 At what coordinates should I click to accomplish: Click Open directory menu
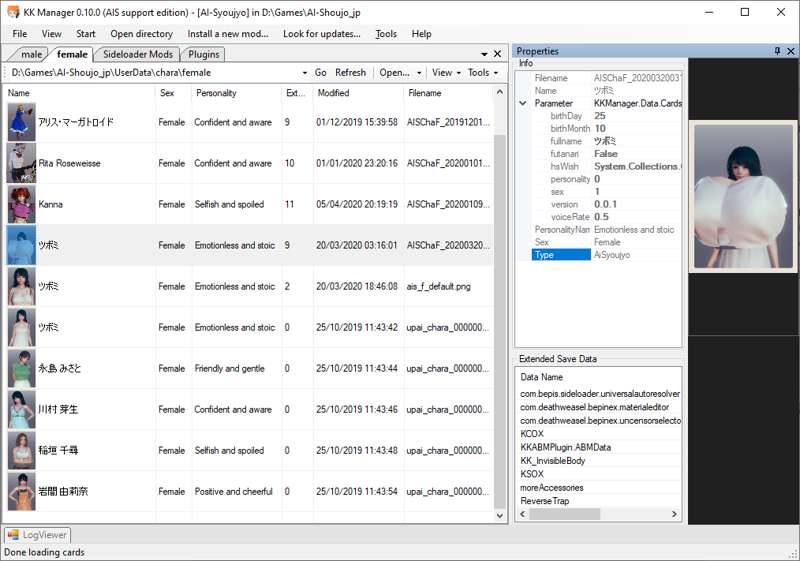click(141, 34)
